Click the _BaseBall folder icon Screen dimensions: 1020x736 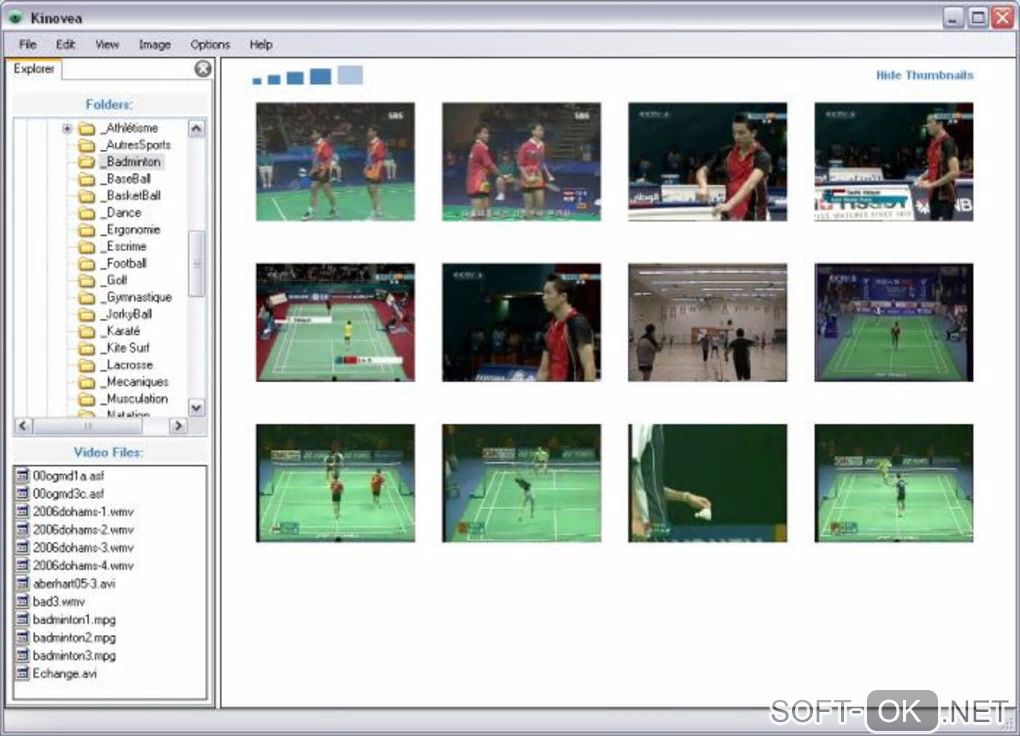tap(87, 179)
